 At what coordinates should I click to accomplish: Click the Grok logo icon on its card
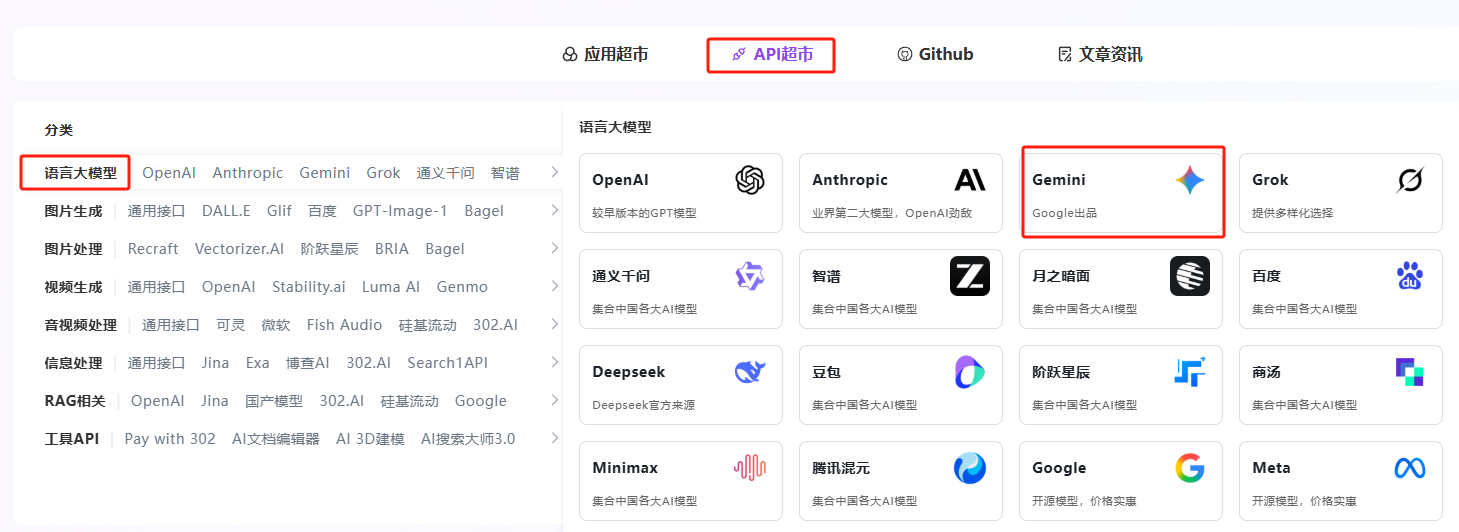pyautogui.click(x=1410, y=180)
